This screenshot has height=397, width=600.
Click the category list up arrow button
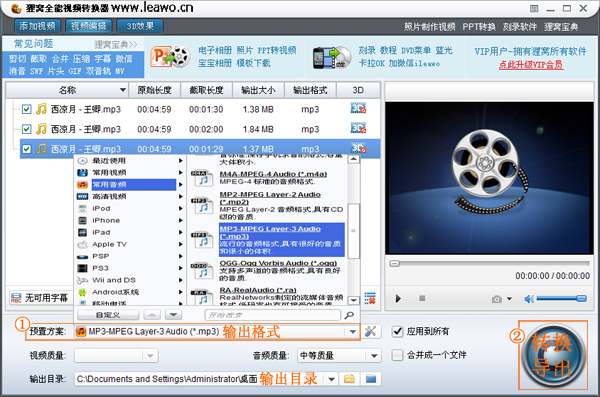tap(152, 315)
